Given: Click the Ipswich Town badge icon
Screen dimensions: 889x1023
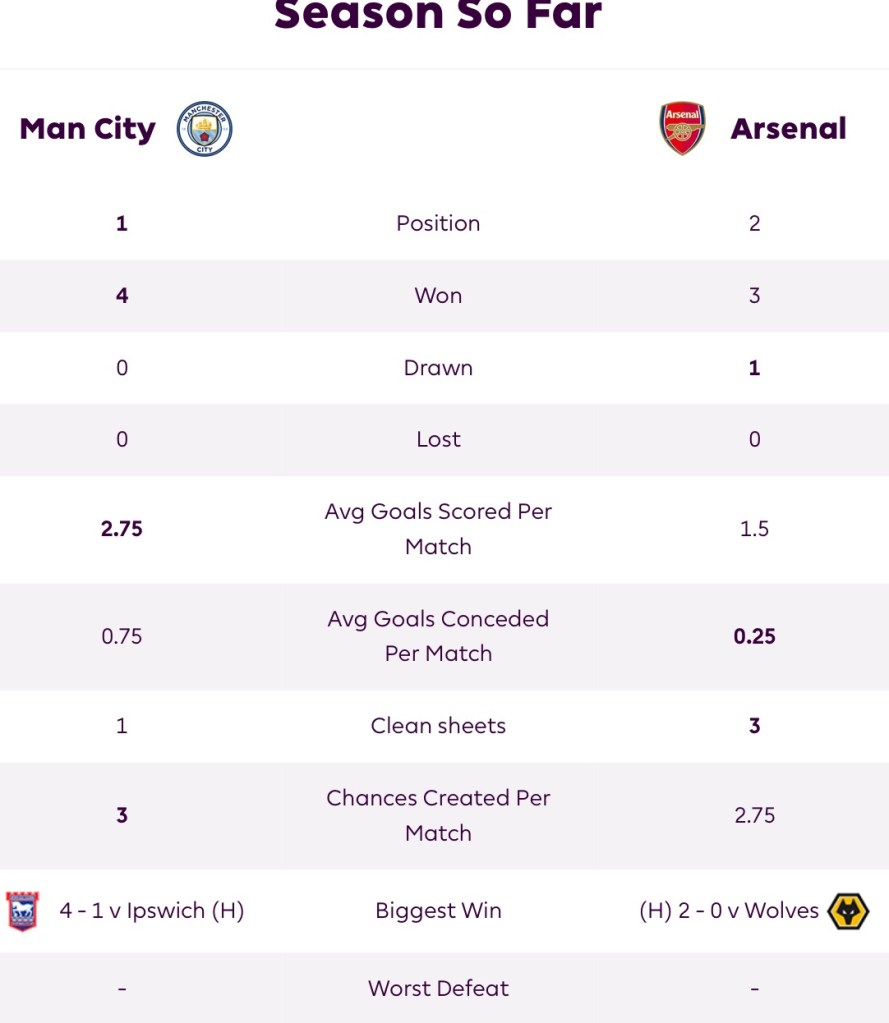Looking at the screenshot, I should click(22, 911).
